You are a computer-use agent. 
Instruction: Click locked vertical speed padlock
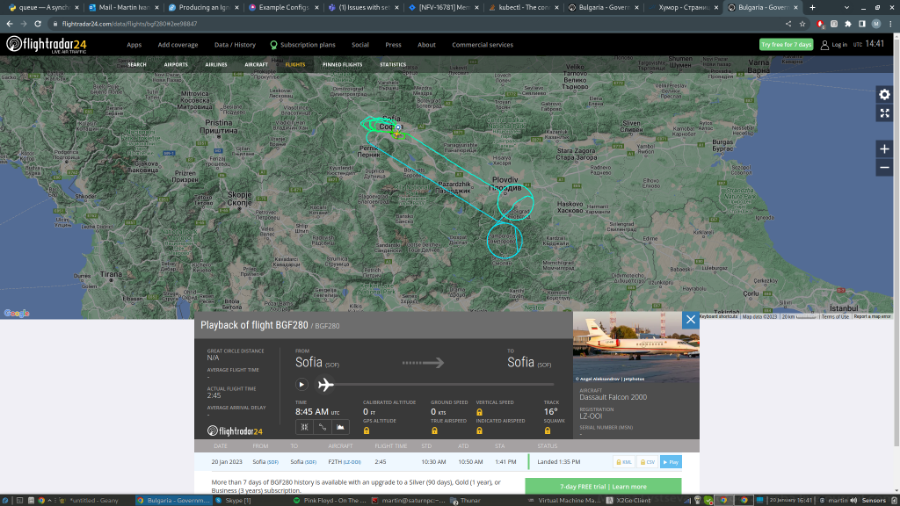click(x=479, y=412)
